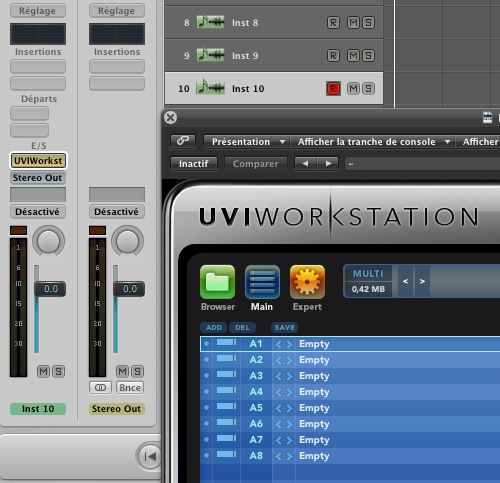Enable record on Inst 9 track

333,55
